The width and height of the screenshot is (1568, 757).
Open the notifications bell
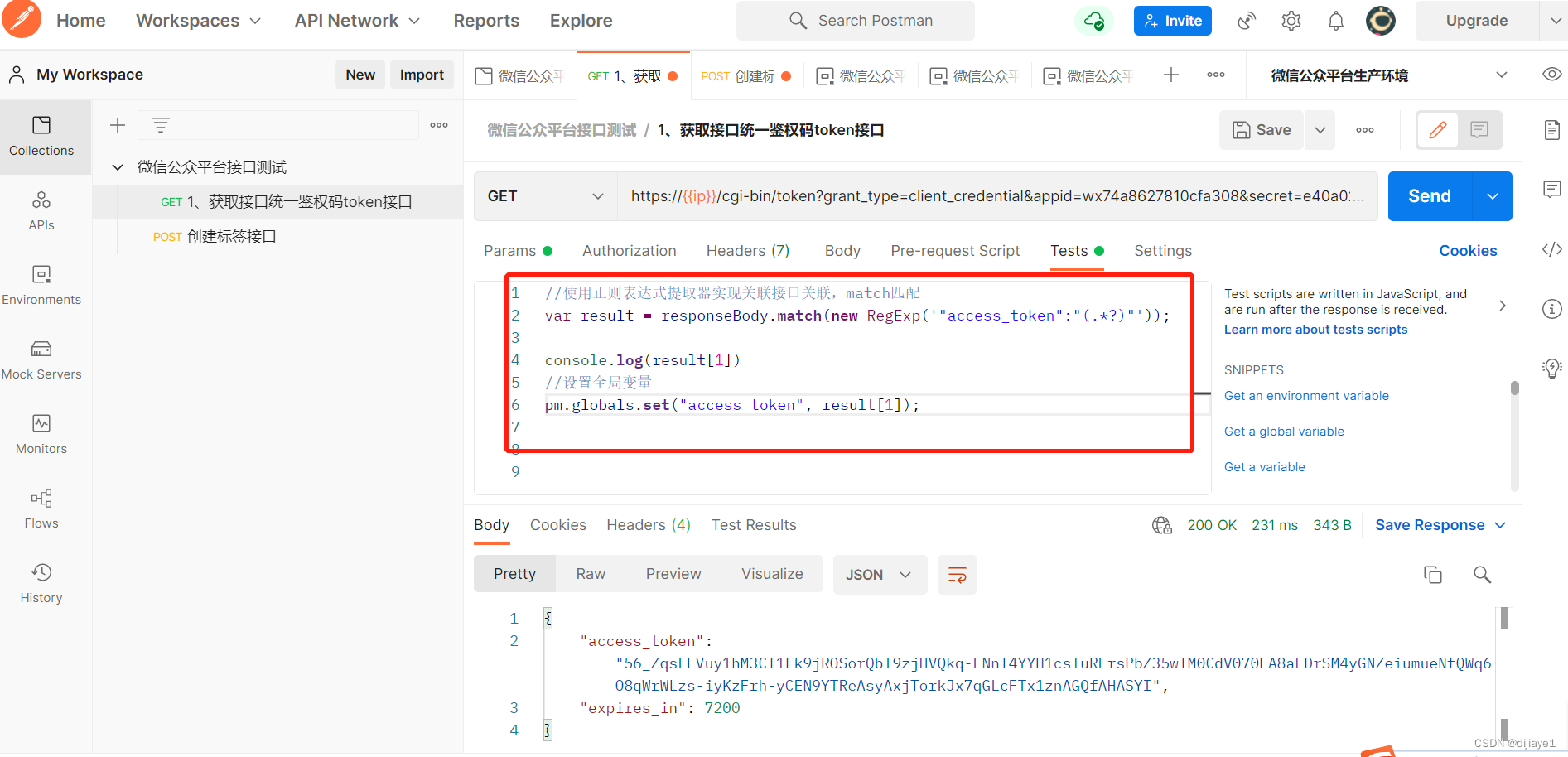(1336, 21)
